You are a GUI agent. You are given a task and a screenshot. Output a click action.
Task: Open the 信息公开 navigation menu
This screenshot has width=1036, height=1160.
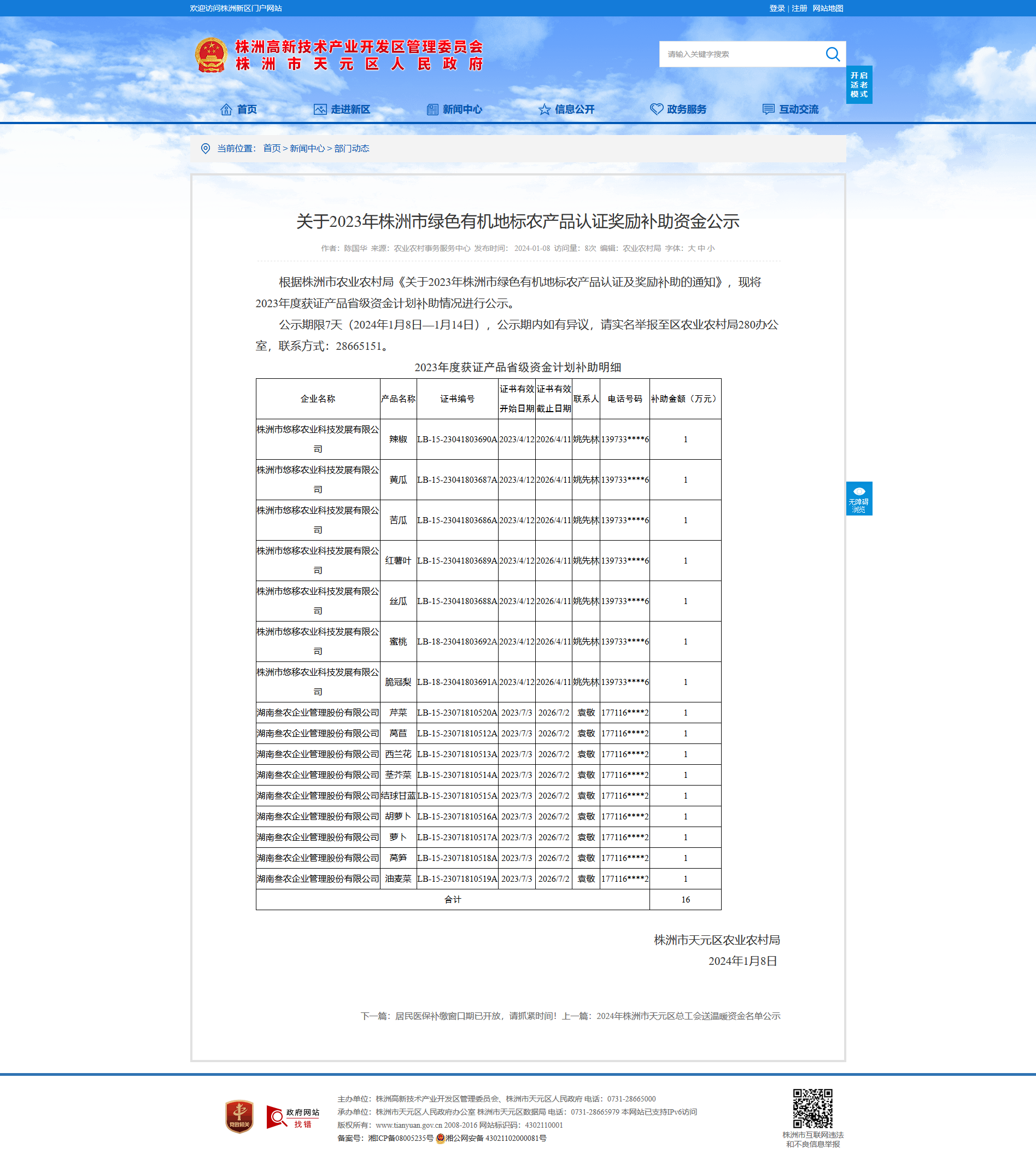coord(575,109)
